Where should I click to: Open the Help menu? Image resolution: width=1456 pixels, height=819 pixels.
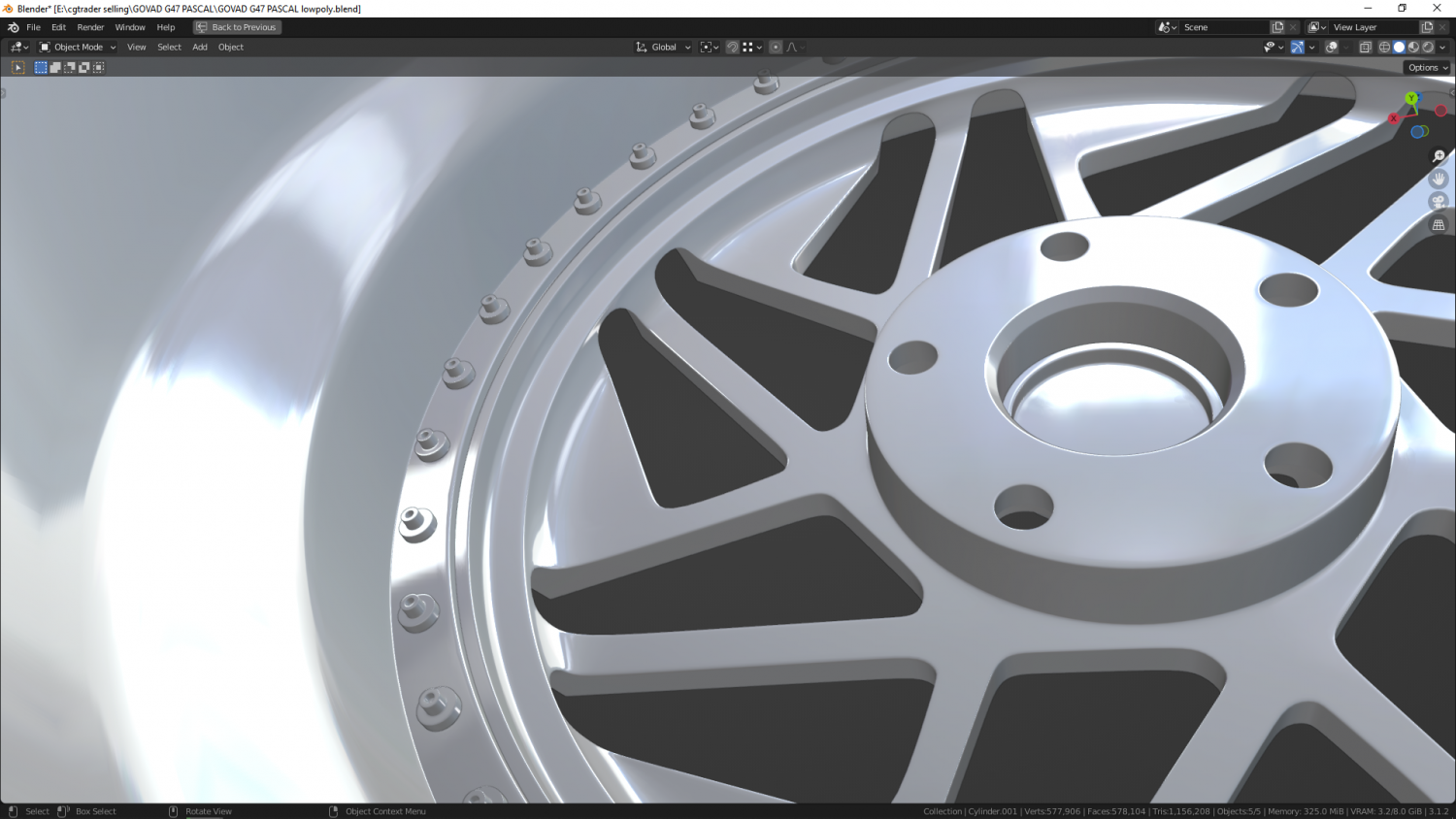point(166,27)
